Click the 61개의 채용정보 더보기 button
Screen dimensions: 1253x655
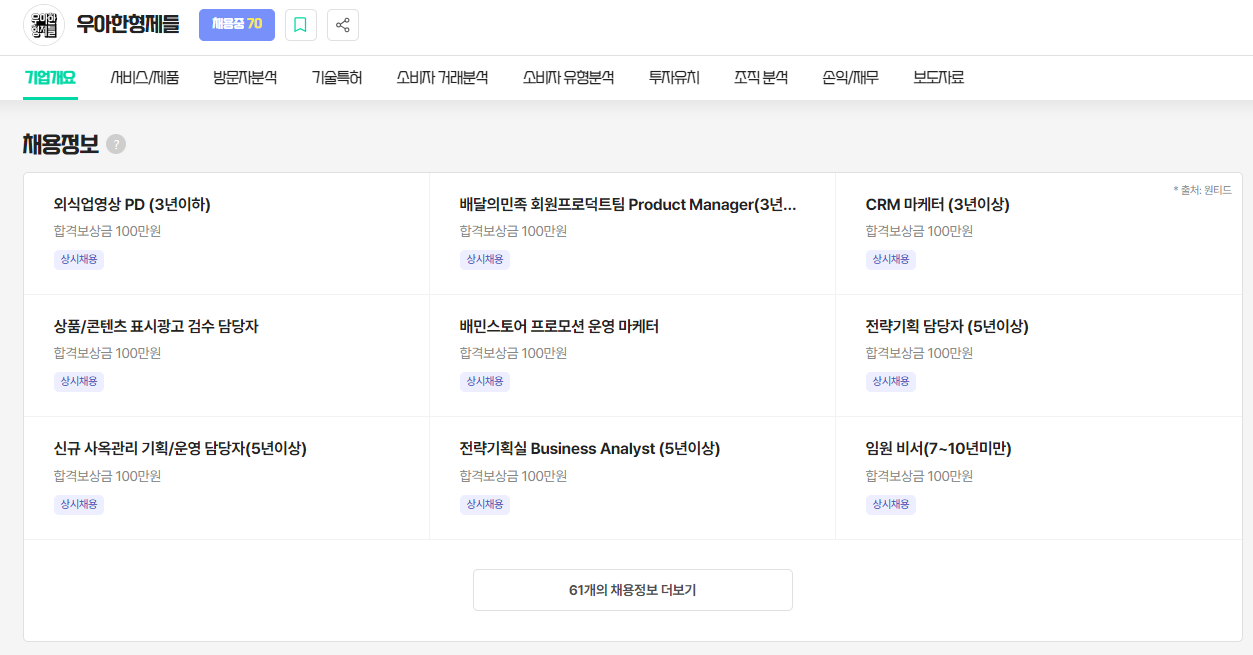633,590
